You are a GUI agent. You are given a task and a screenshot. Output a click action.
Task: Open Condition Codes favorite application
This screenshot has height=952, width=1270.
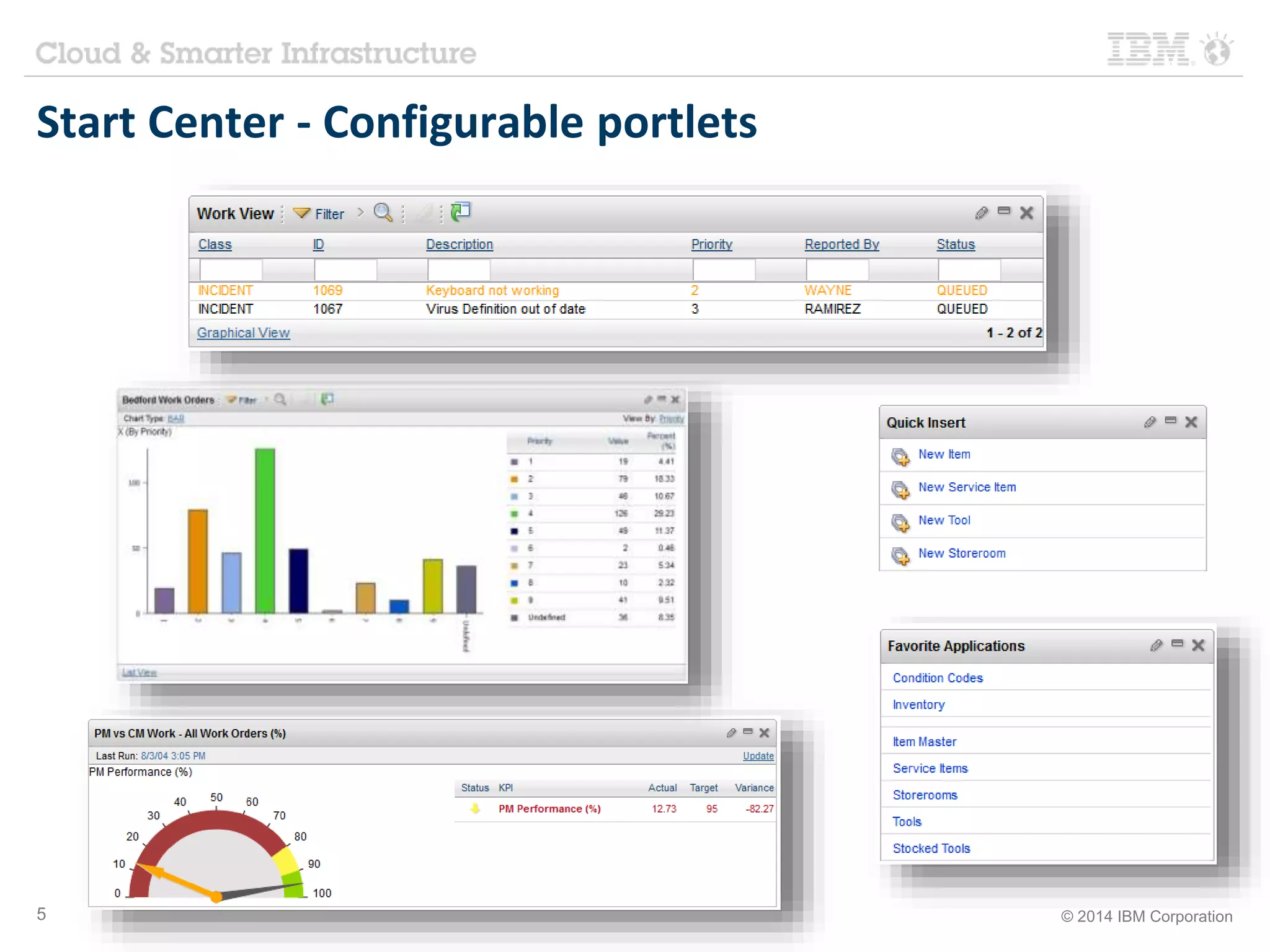[937, 678]
